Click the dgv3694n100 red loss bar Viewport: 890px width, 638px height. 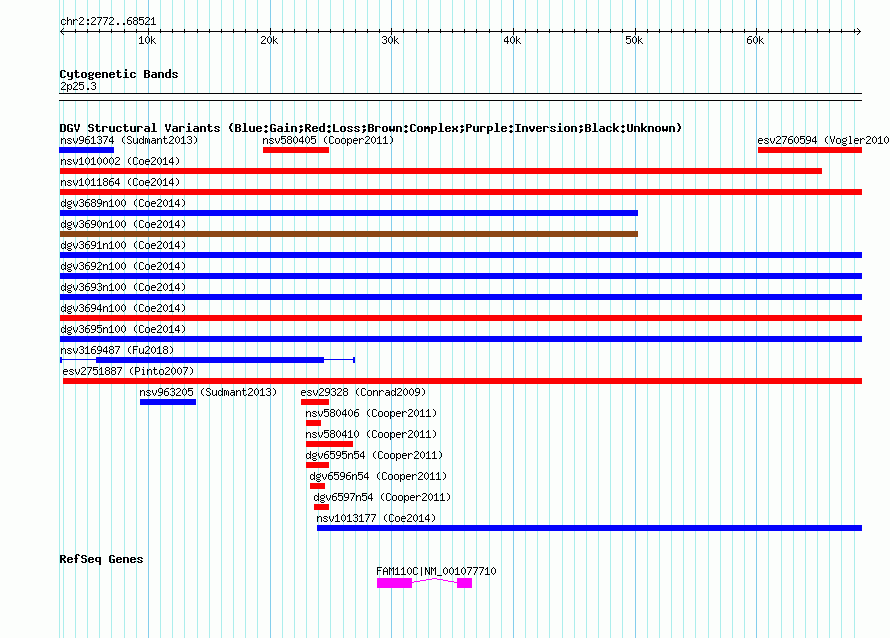coord(461,318)
